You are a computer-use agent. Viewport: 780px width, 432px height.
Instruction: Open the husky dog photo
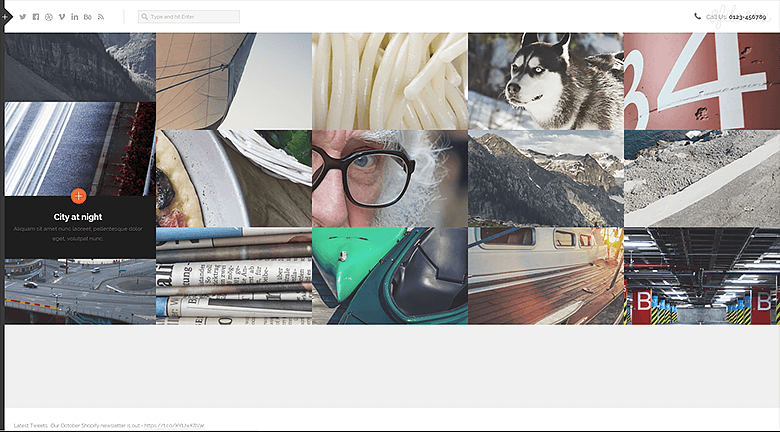[x=545, y=81]
